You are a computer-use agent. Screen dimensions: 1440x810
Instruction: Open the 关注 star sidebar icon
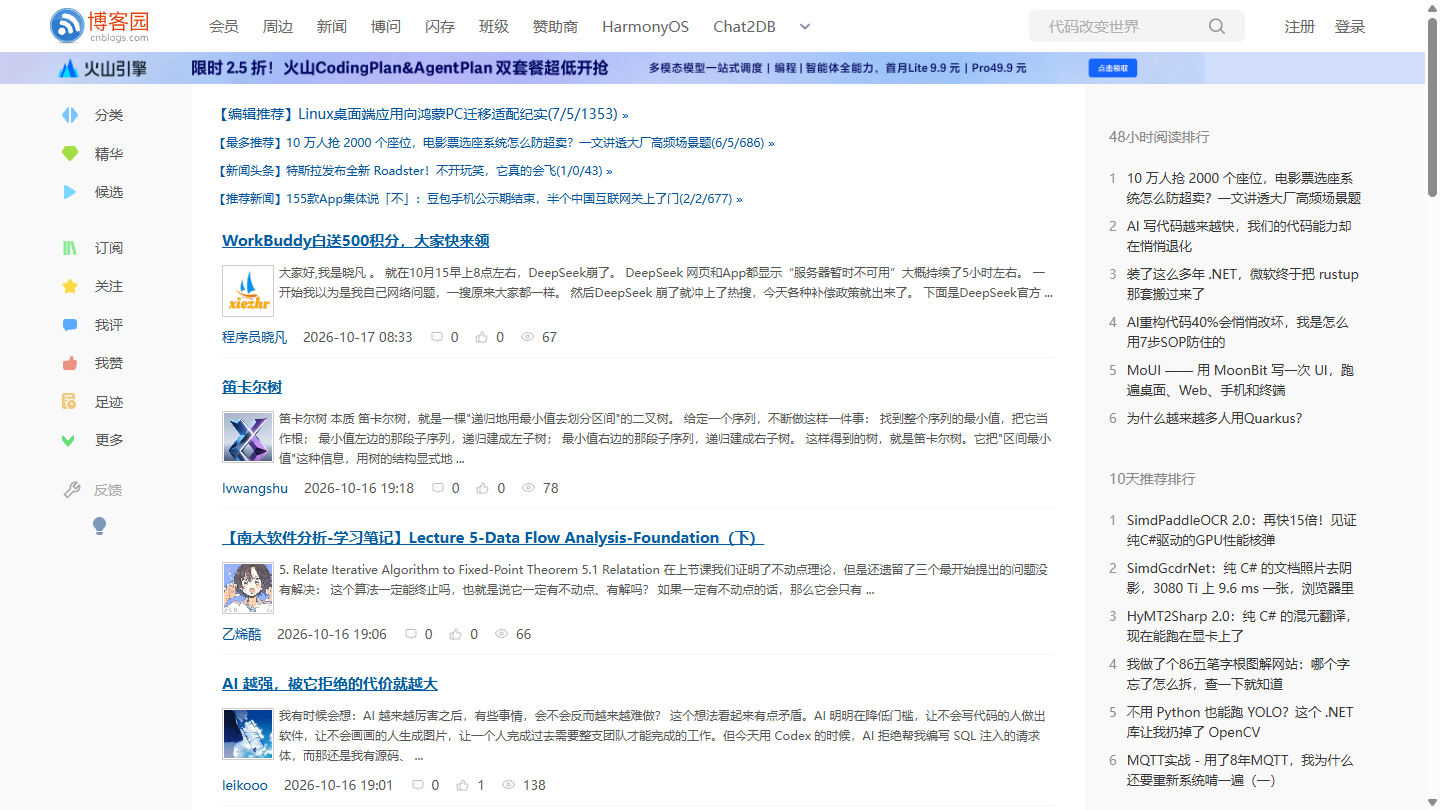coord(69,286)
